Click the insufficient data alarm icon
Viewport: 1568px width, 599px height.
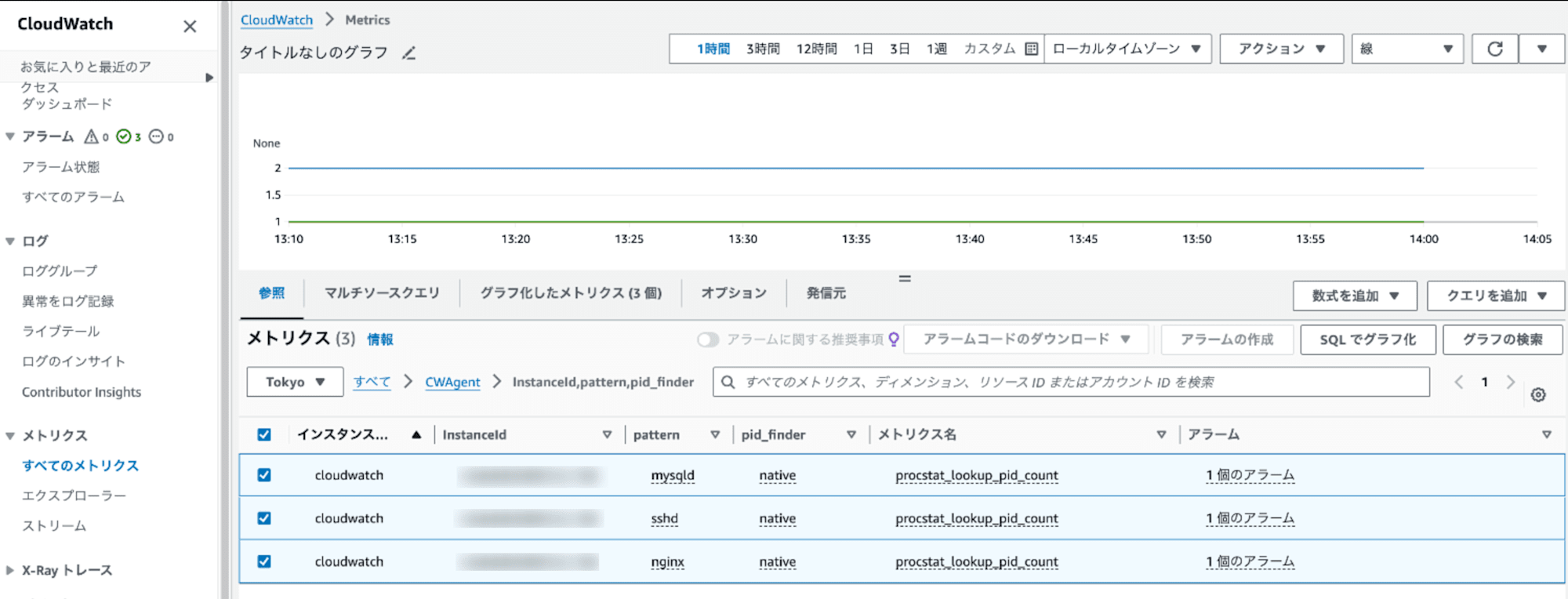tap(156, 136)
